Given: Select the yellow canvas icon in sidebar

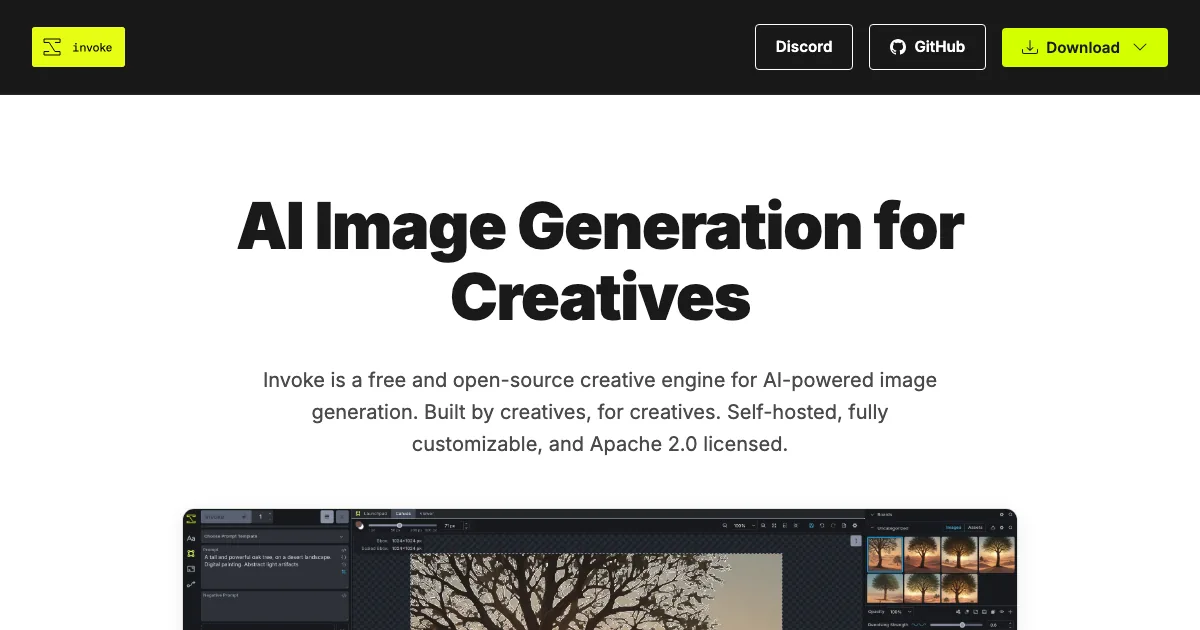Looking at the screenshot, I should pyautogui.click(x=191, y=553).
